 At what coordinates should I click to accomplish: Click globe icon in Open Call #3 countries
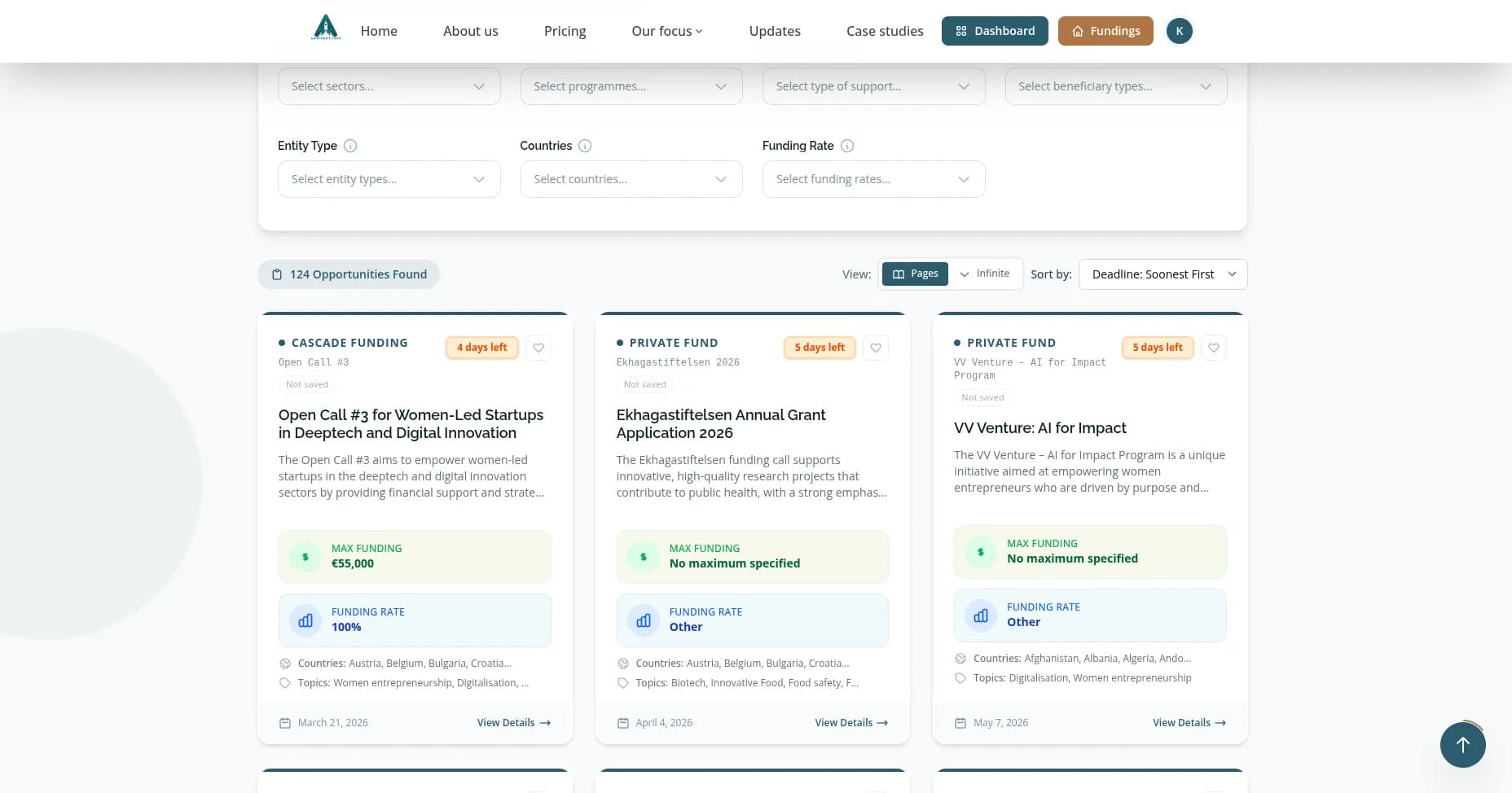coord(285,664)
